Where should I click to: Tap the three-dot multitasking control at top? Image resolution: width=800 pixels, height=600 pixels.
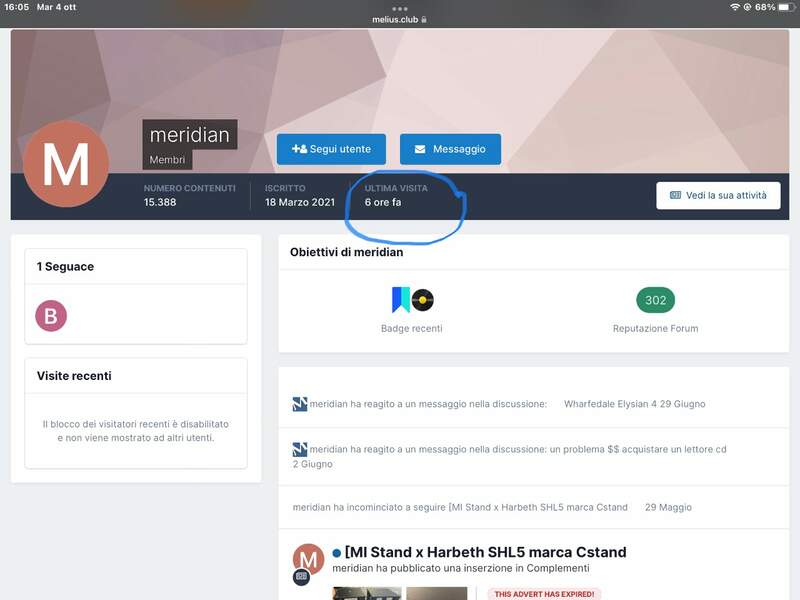click(x=400, y=8)
